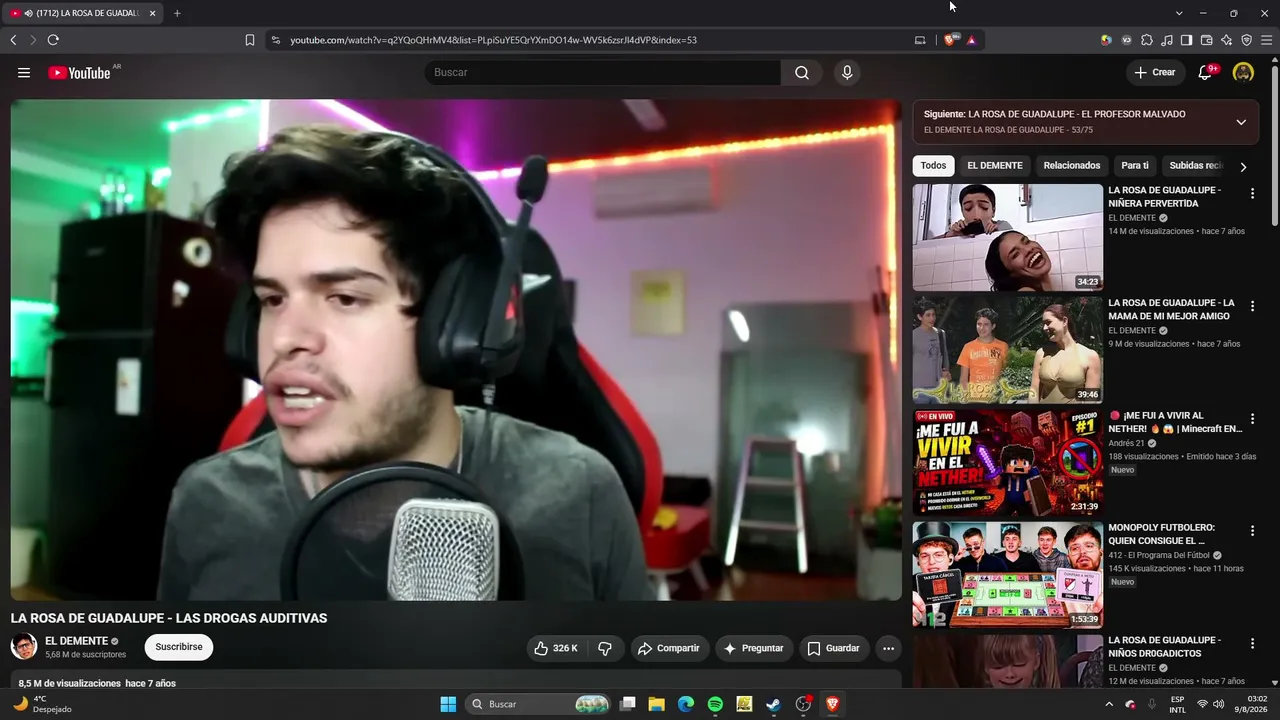Open the browser extensions puzzle icon
This screenshot has height=720, width=1280.
tap(1147, 40)
